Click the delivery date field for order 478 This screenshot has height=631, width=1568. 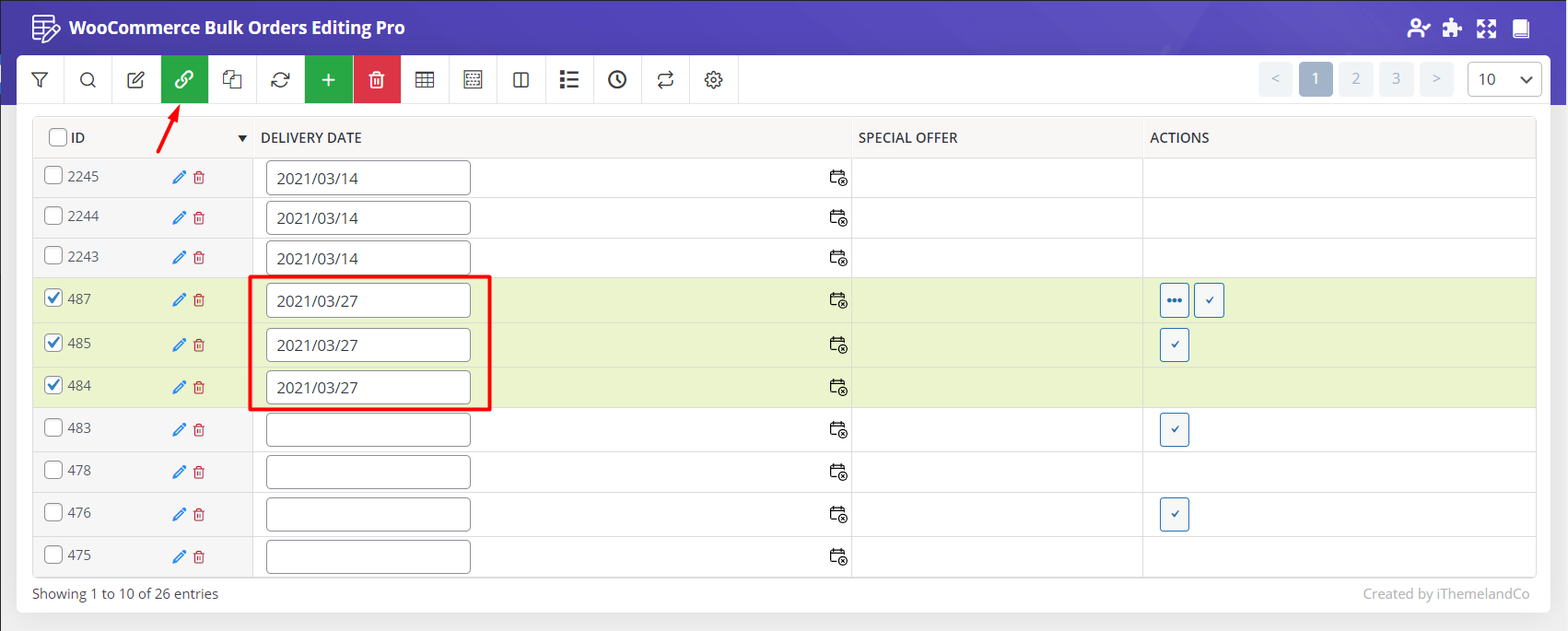(368, 472)
